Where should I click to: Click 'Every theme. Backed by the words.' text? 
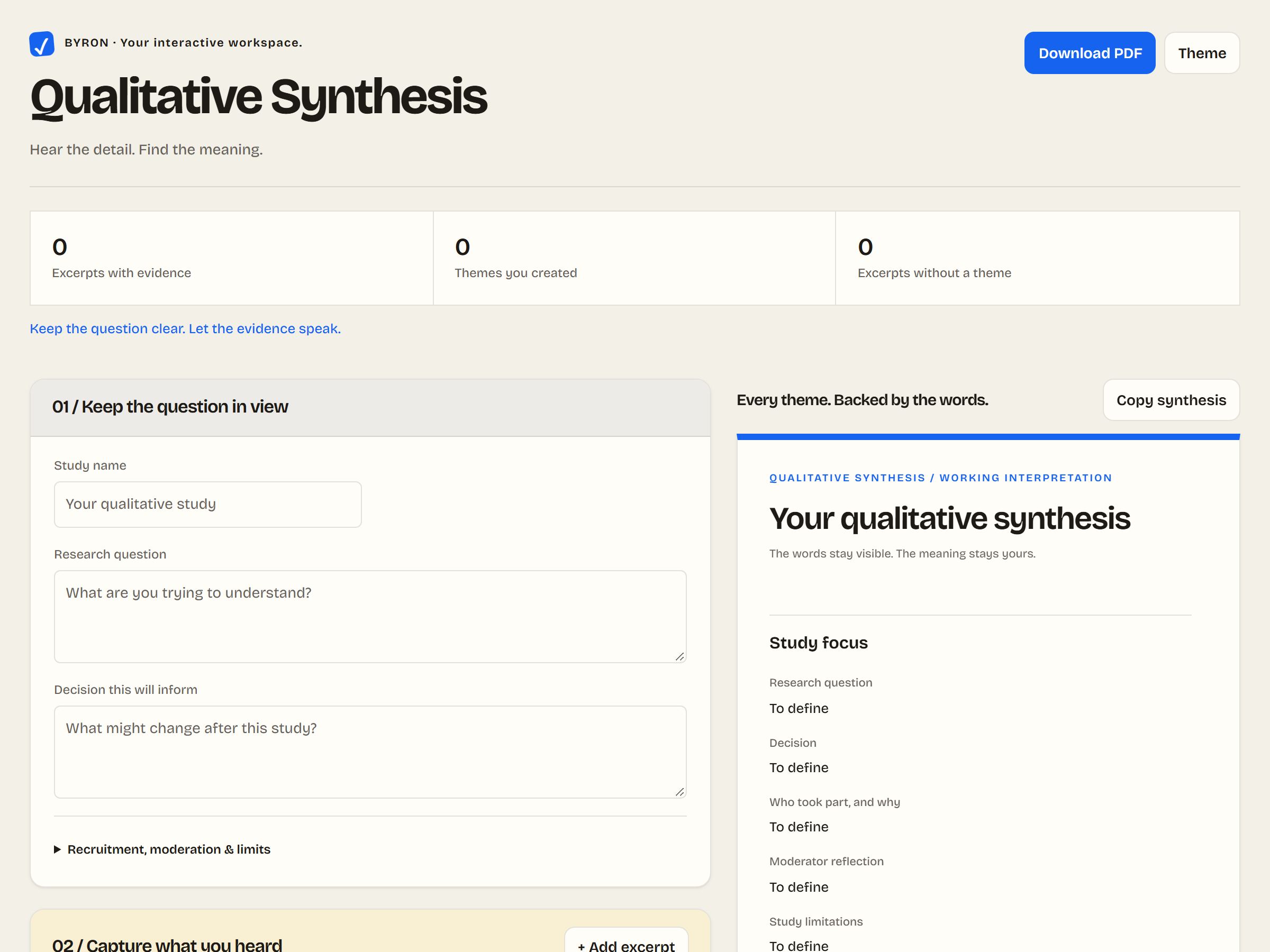point(863,400)
